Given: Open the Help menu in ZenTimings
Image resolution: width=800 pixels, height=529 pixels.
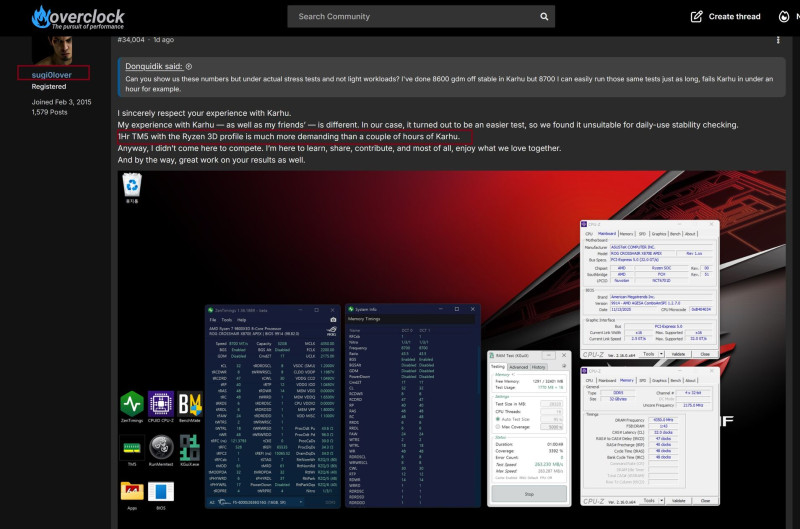Looking at the screenshot, I should (241, 320).
